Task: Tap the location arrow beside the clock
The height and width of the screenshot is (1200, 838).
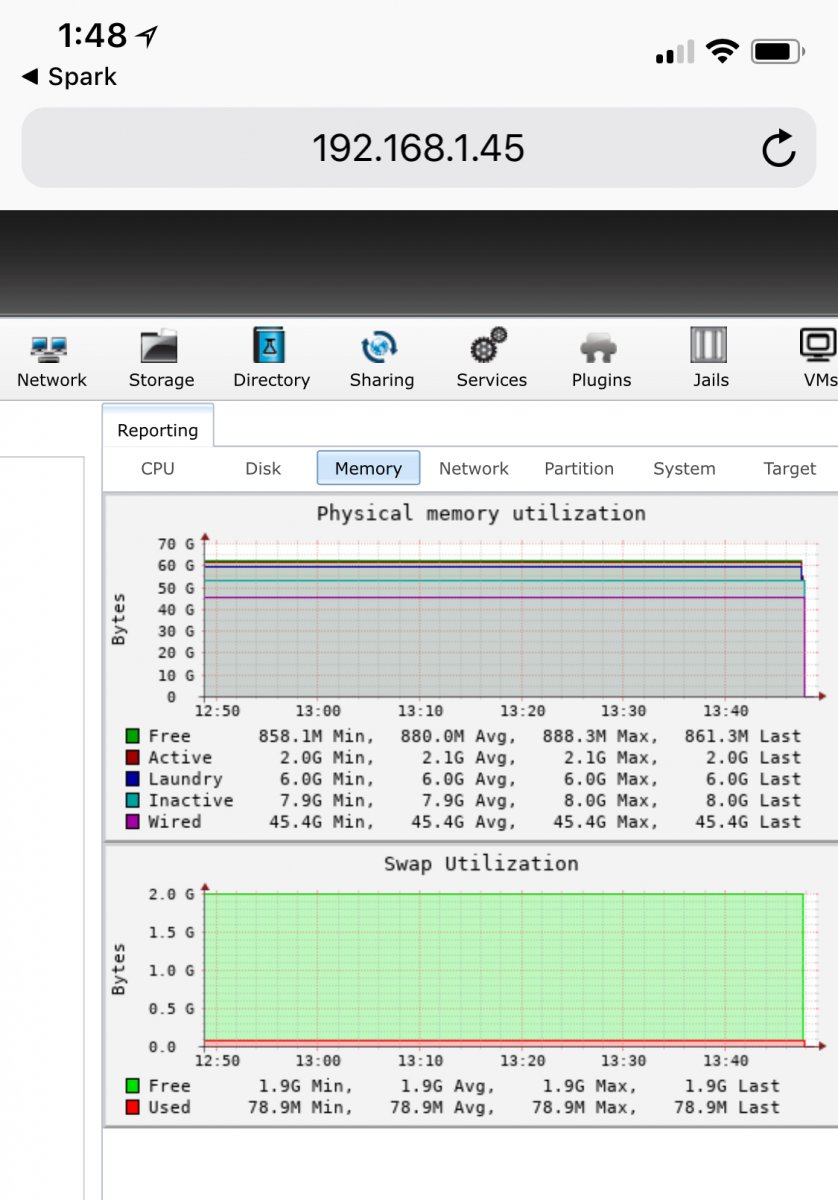Action: coord(147,37)
